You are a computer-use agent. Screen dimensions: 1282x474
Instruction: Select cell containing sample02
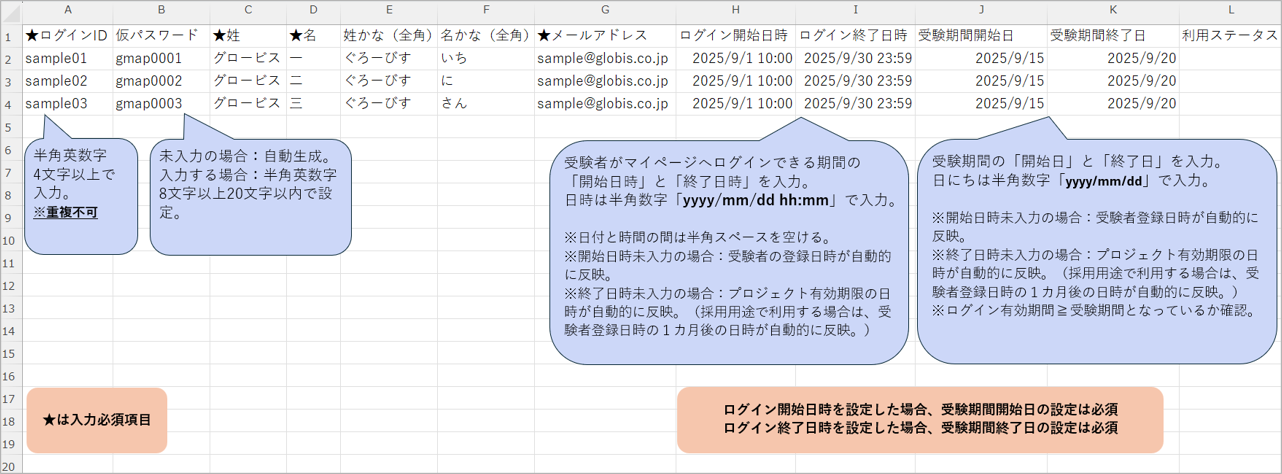point(67,81)
